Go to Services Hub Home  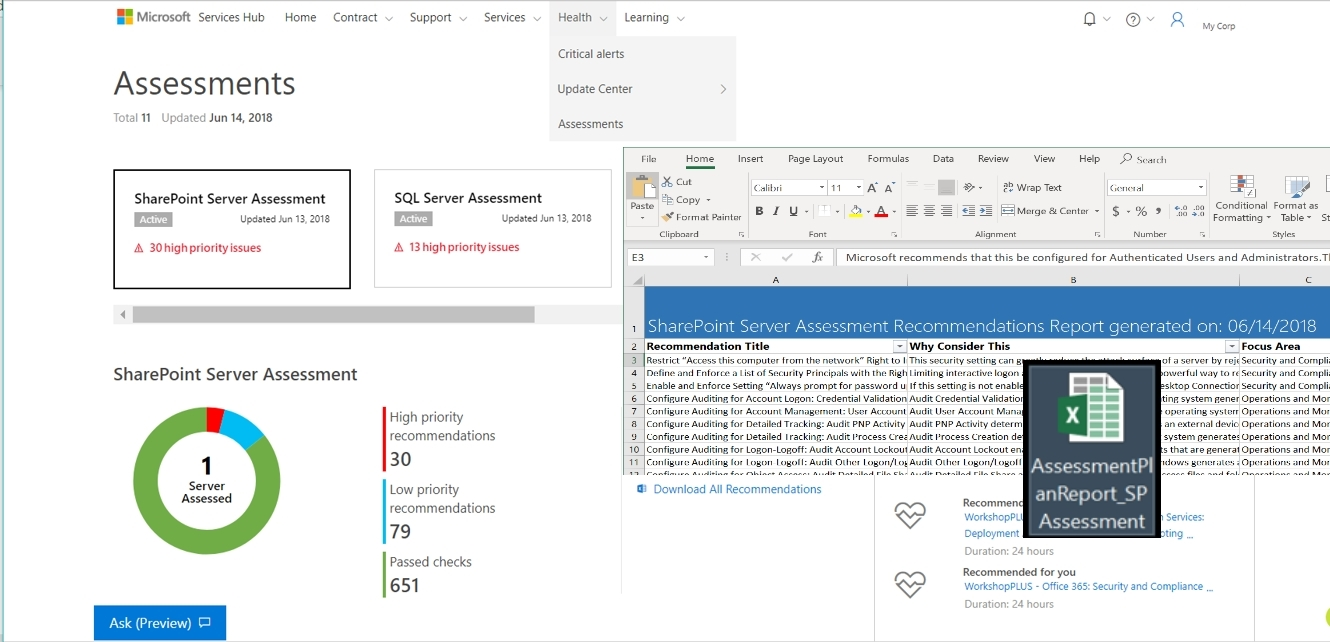300,18
